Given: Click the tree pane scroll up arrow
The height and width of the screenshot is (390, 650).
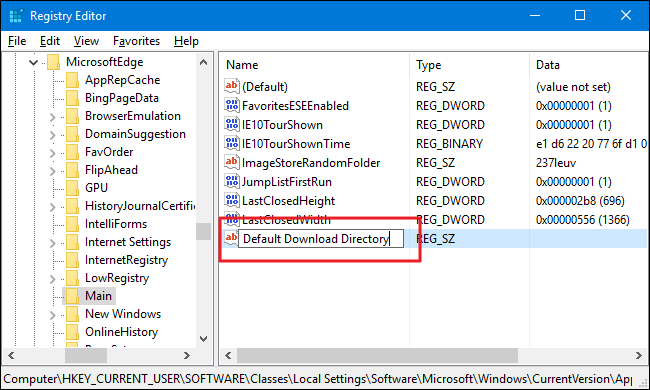Looking at the screenshot, I should coord(204,63).
